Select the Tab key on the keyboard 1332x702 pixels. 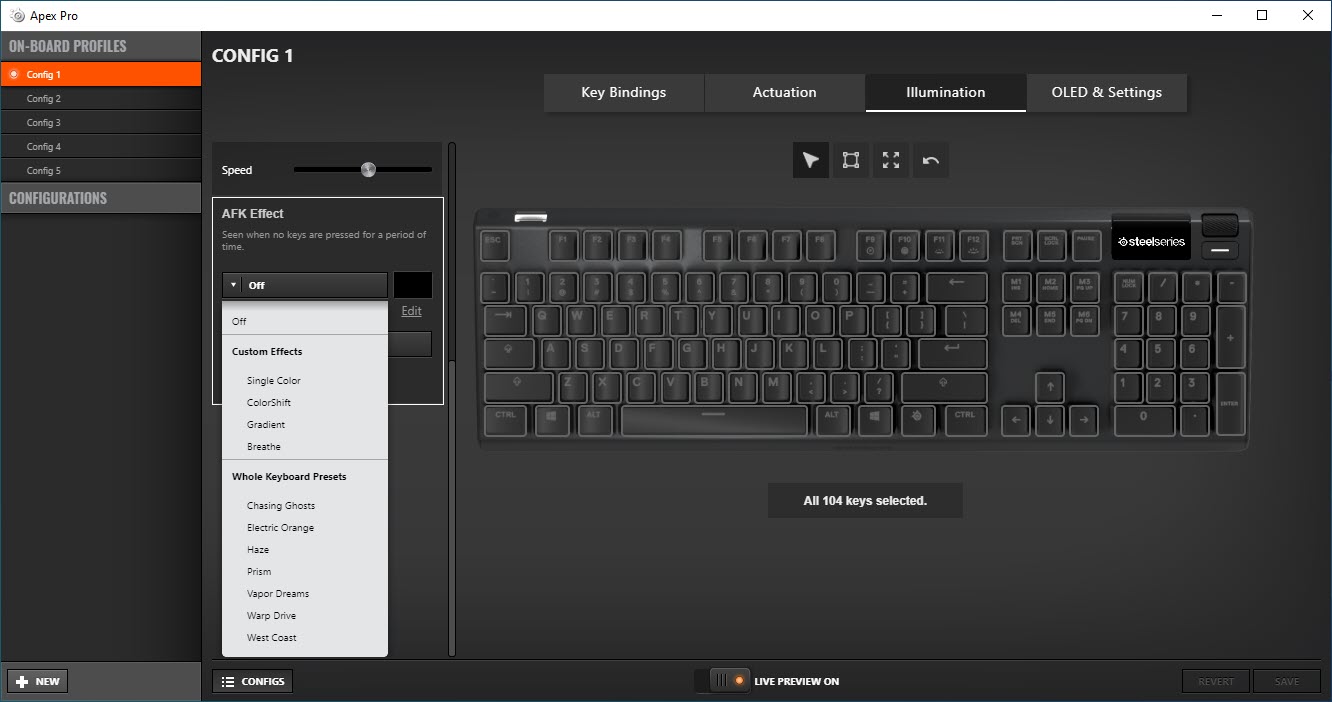pos(505,320)
